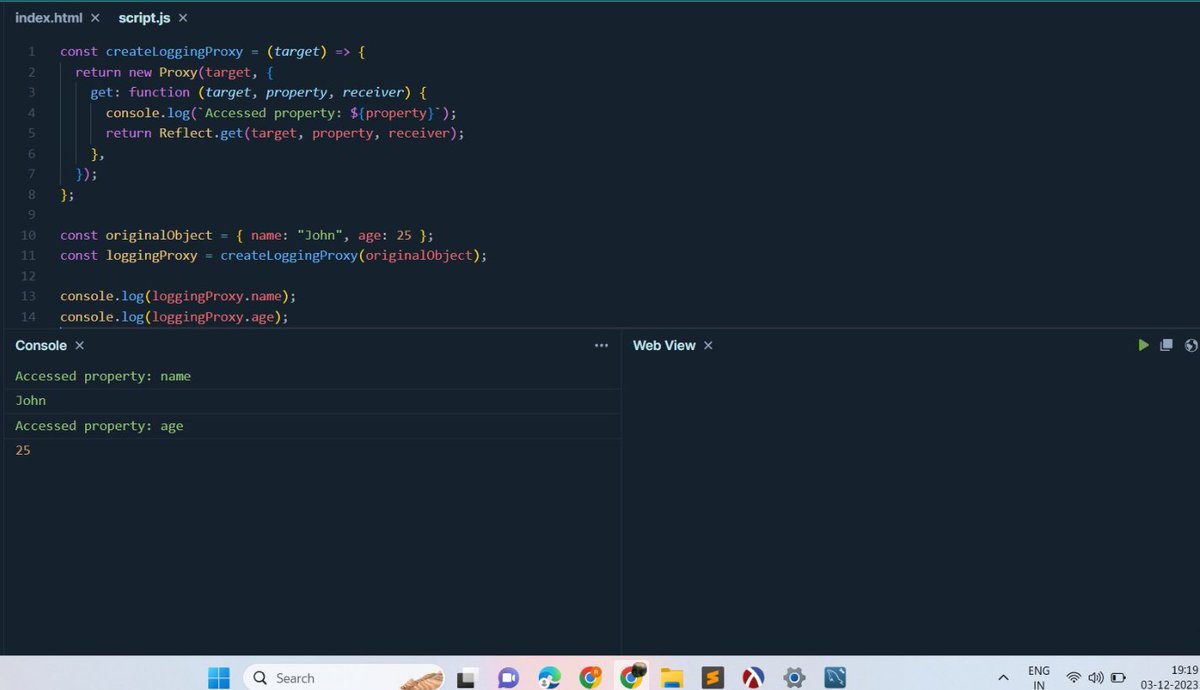Viewport: 1200px width, 690px height.
Task: Close the index.html tab
Action: (95, 18)
